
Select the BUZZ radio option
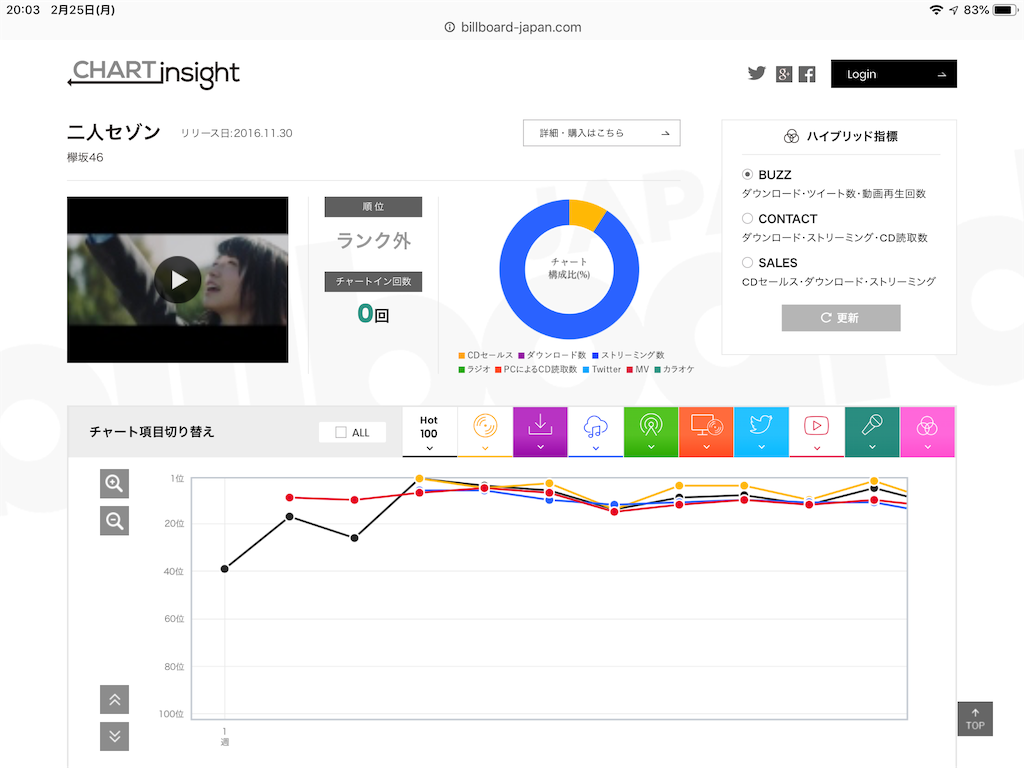pyautogui.click(x=747, y=174)
